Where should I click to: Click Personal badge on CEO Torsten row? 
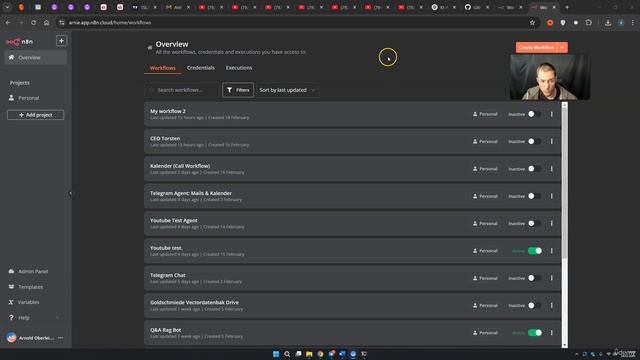[x=485, y=141]
